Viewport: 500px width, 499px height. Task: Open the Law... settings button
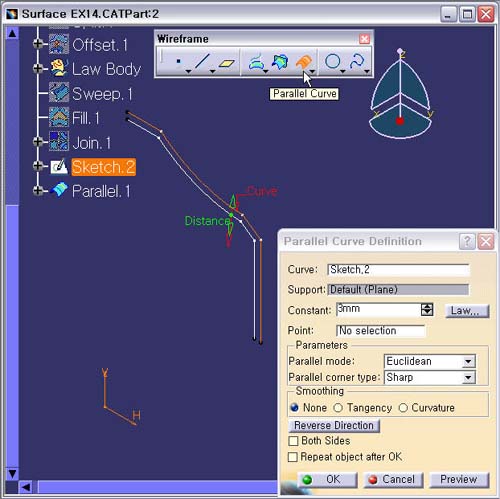tap(467, 311)
